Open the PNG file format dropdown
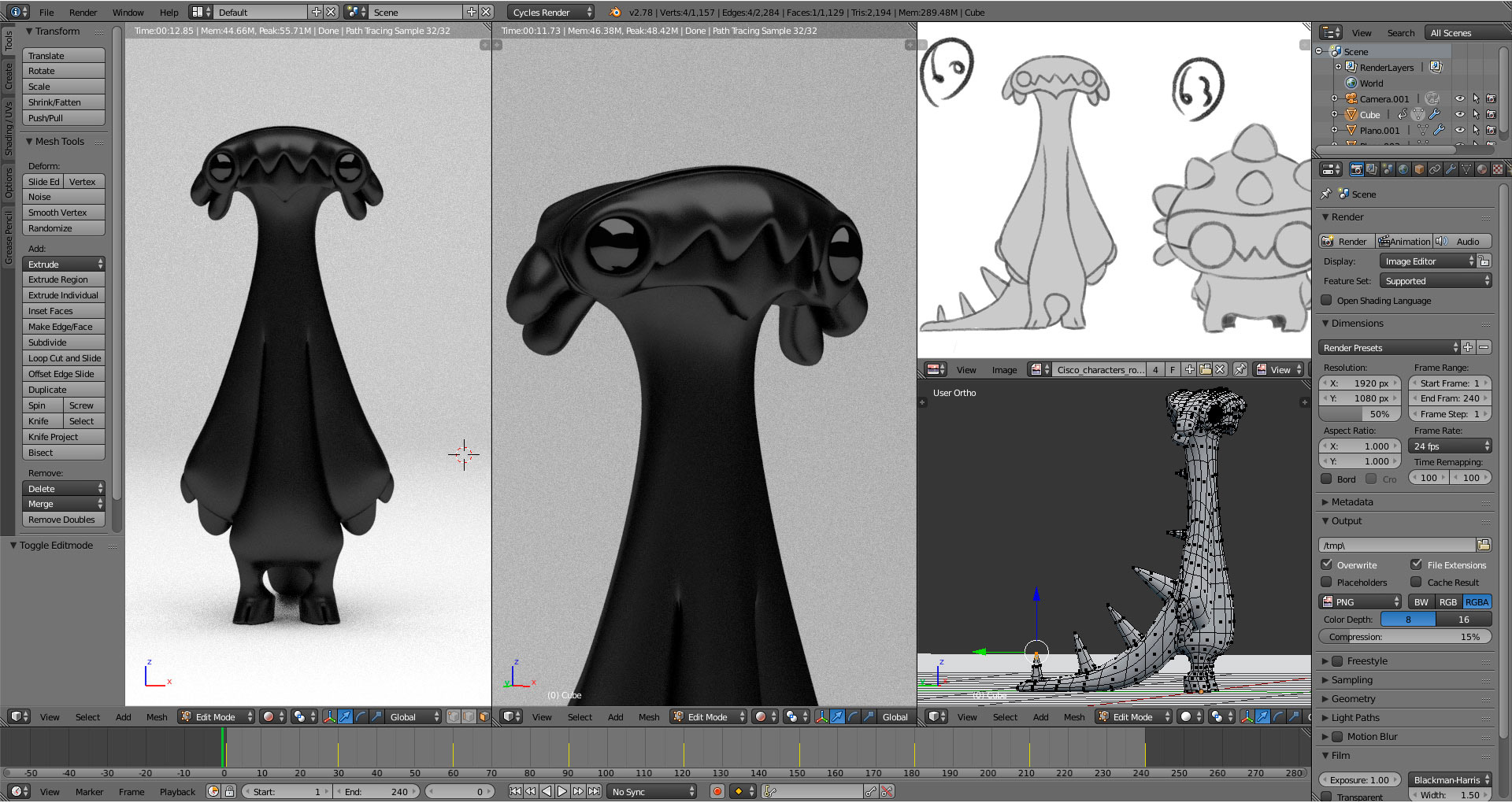Viewport: 1512px width, 803px height. point(1360,601)
